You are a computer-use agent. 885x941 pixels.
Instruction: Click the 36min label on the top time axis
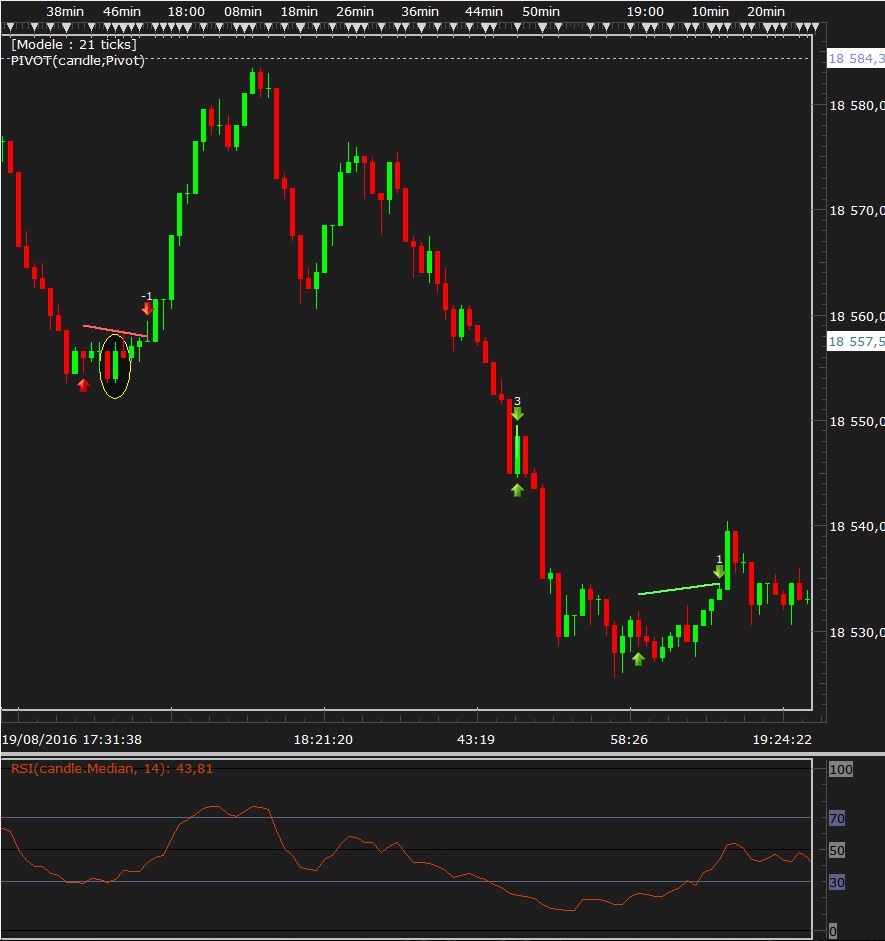click(x=420, y=11)
